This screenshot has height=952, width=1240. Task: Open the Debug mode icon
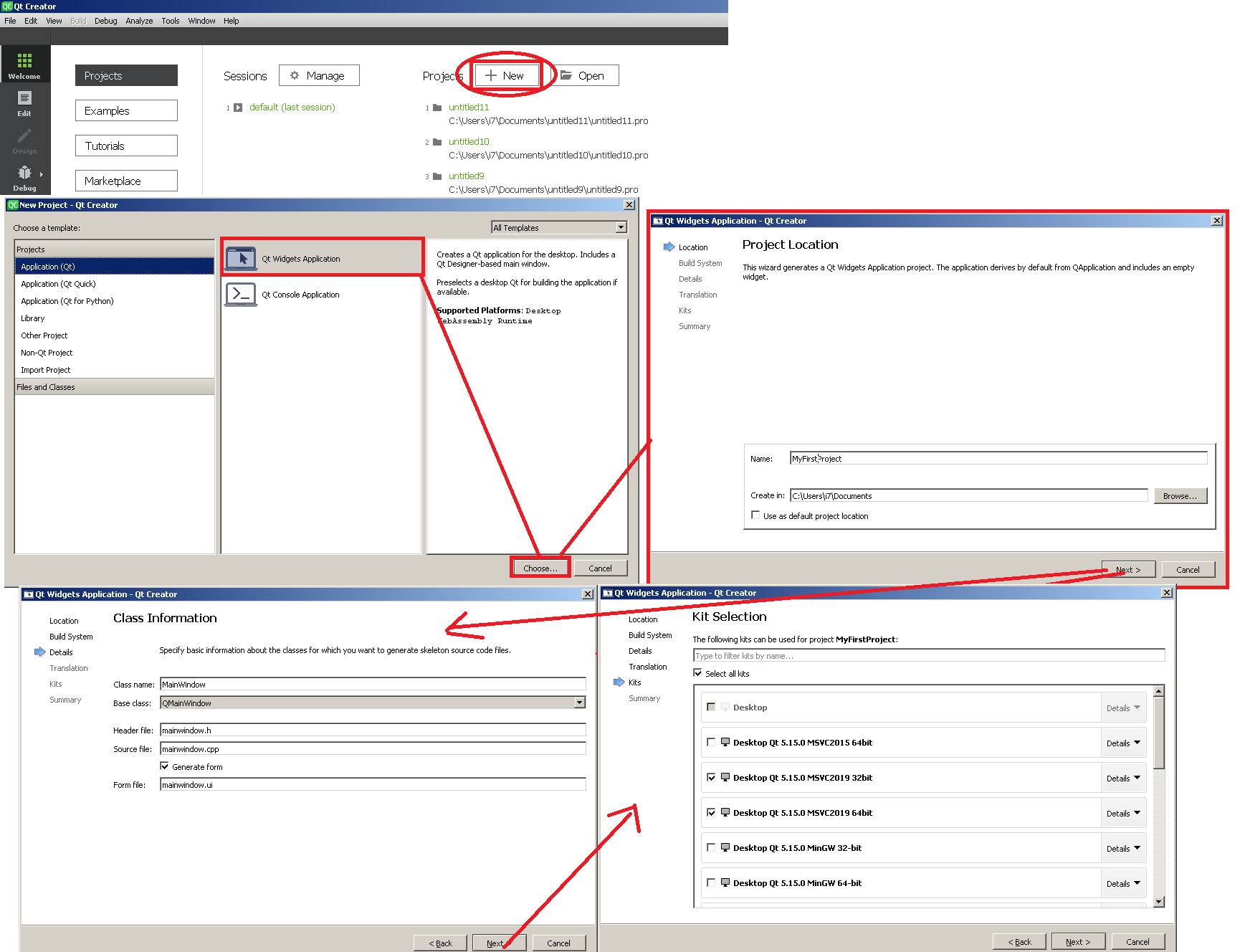coord(24,178)
